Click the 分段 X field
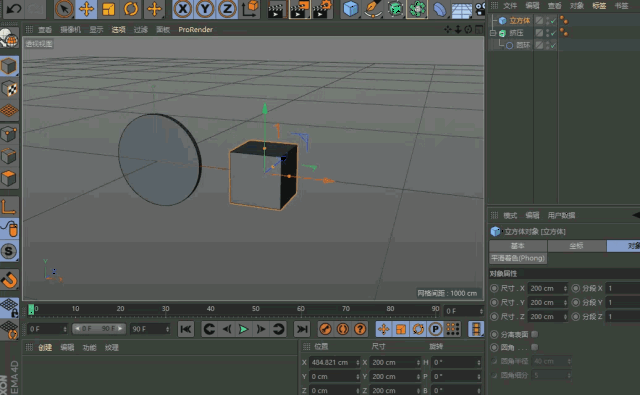This screenshot has height=395, width=640. click(x=622, y=288)
